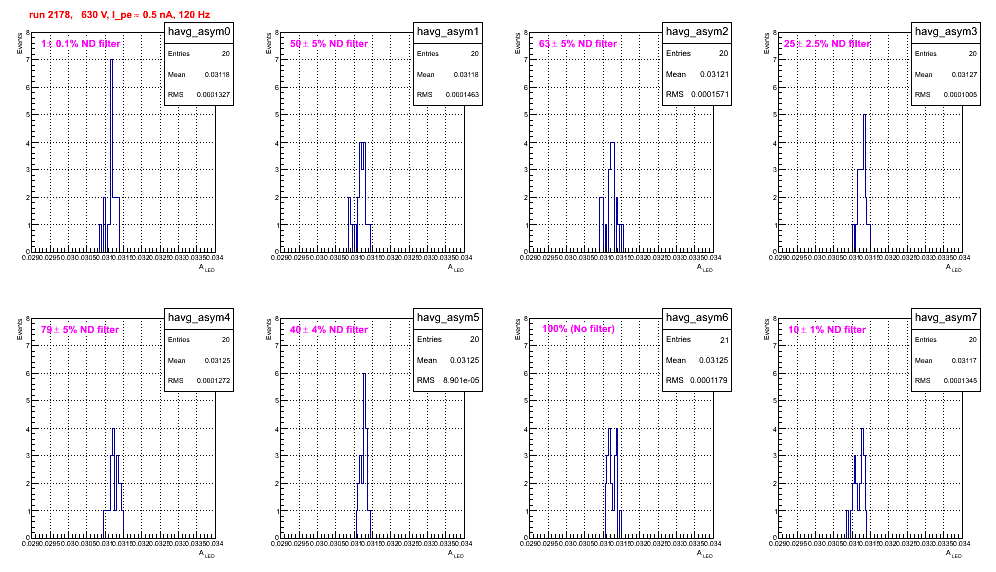
Task: Click the Events axis label of havg_asym2
Action: click(x=517, y=43)
